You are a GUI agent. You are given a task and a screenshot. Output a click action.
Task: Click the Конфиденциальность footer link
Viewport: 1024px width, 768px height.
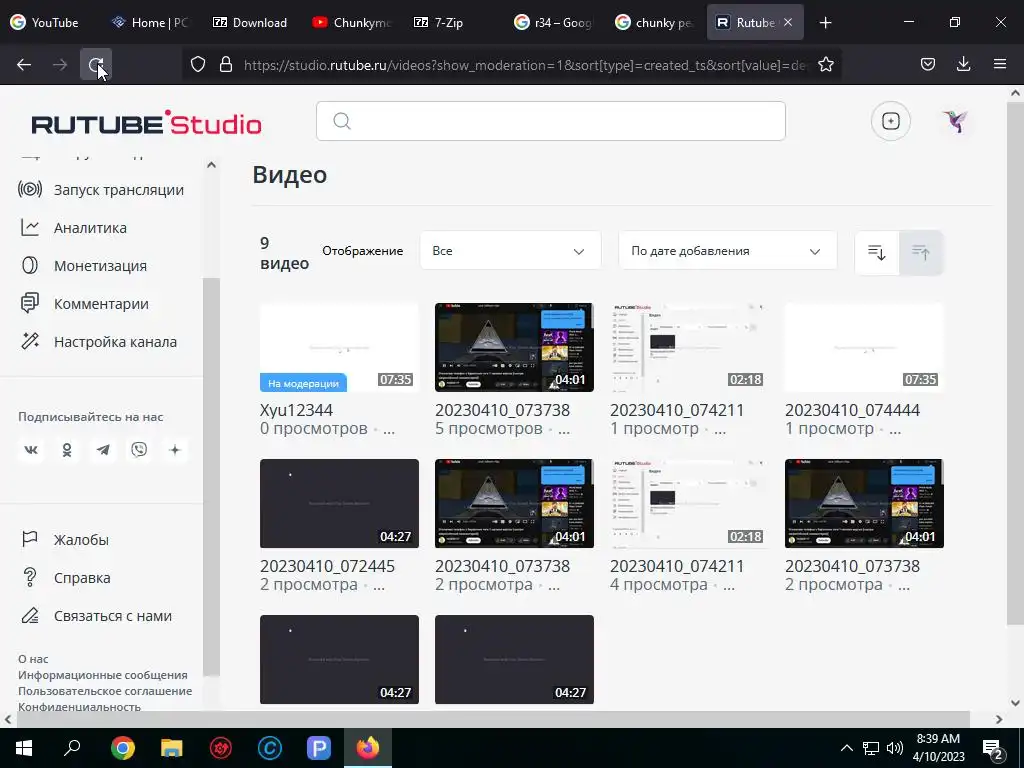click(x=79, y=707)
